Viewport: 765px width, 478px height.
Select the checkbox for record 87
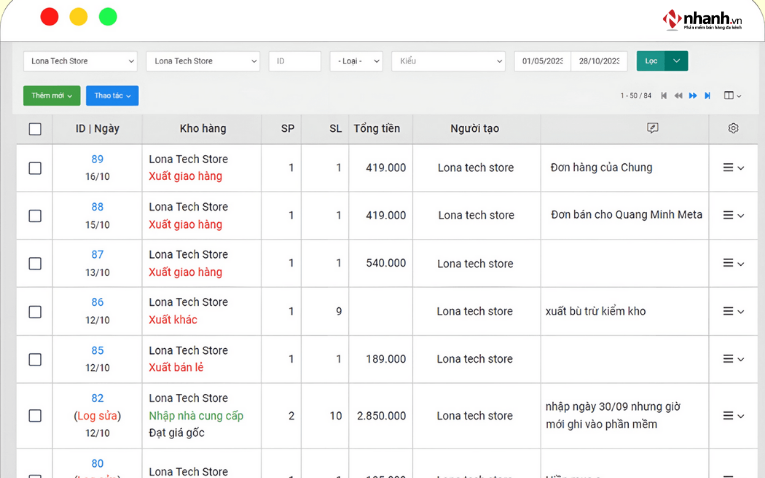pos(35,263)
